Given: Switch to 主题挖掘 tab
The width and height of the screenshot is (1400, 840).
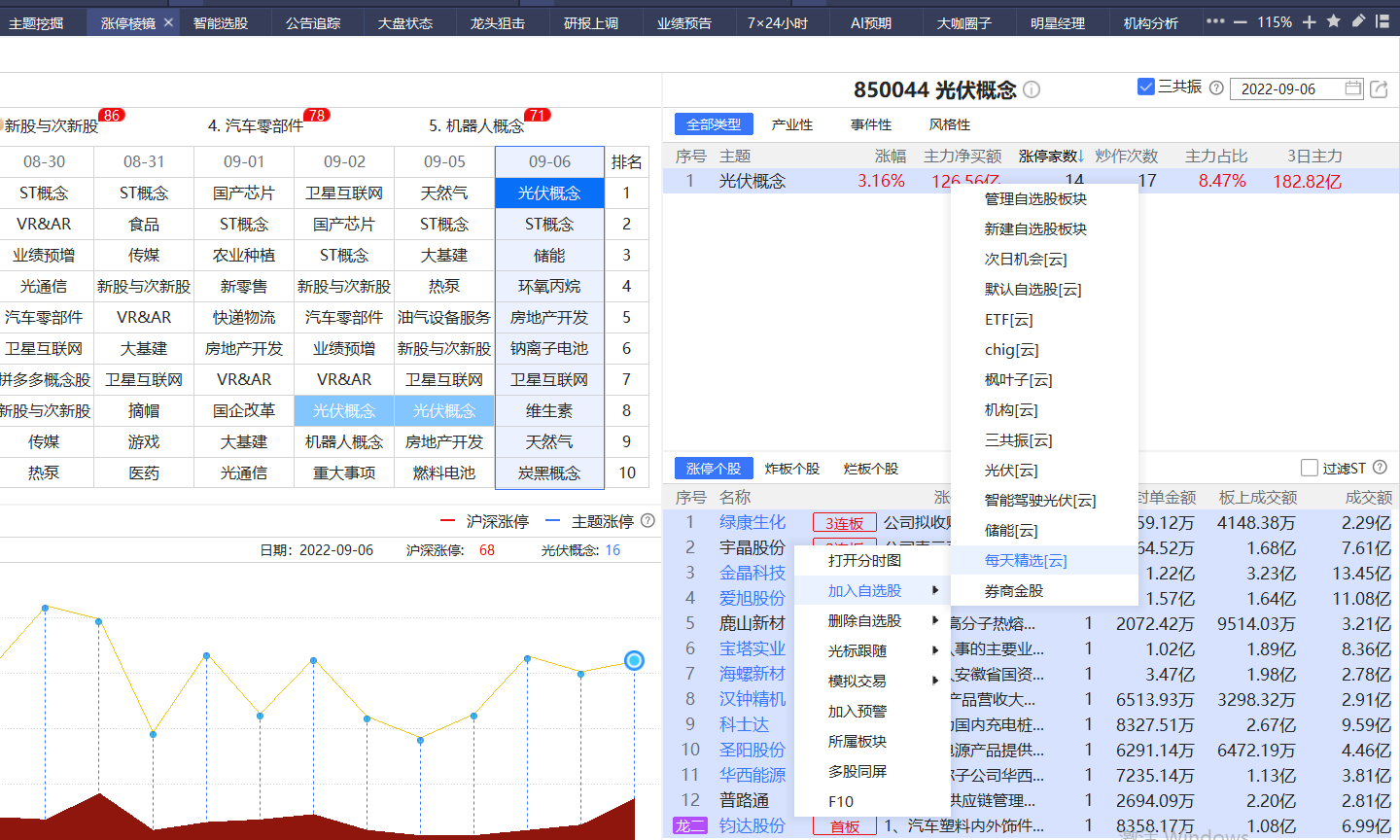Looking at the screenshot, I should [x=36, y=22].
